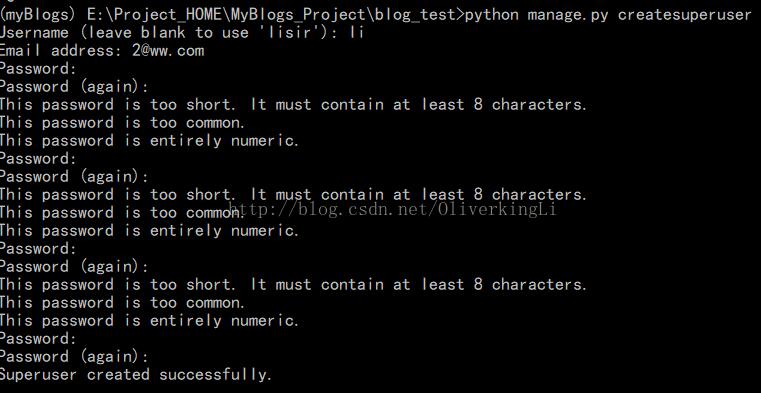This screenshot has width=761, height=393.
Task: Click the third 'Password:' prompt
Action: (x=38, y=249)
